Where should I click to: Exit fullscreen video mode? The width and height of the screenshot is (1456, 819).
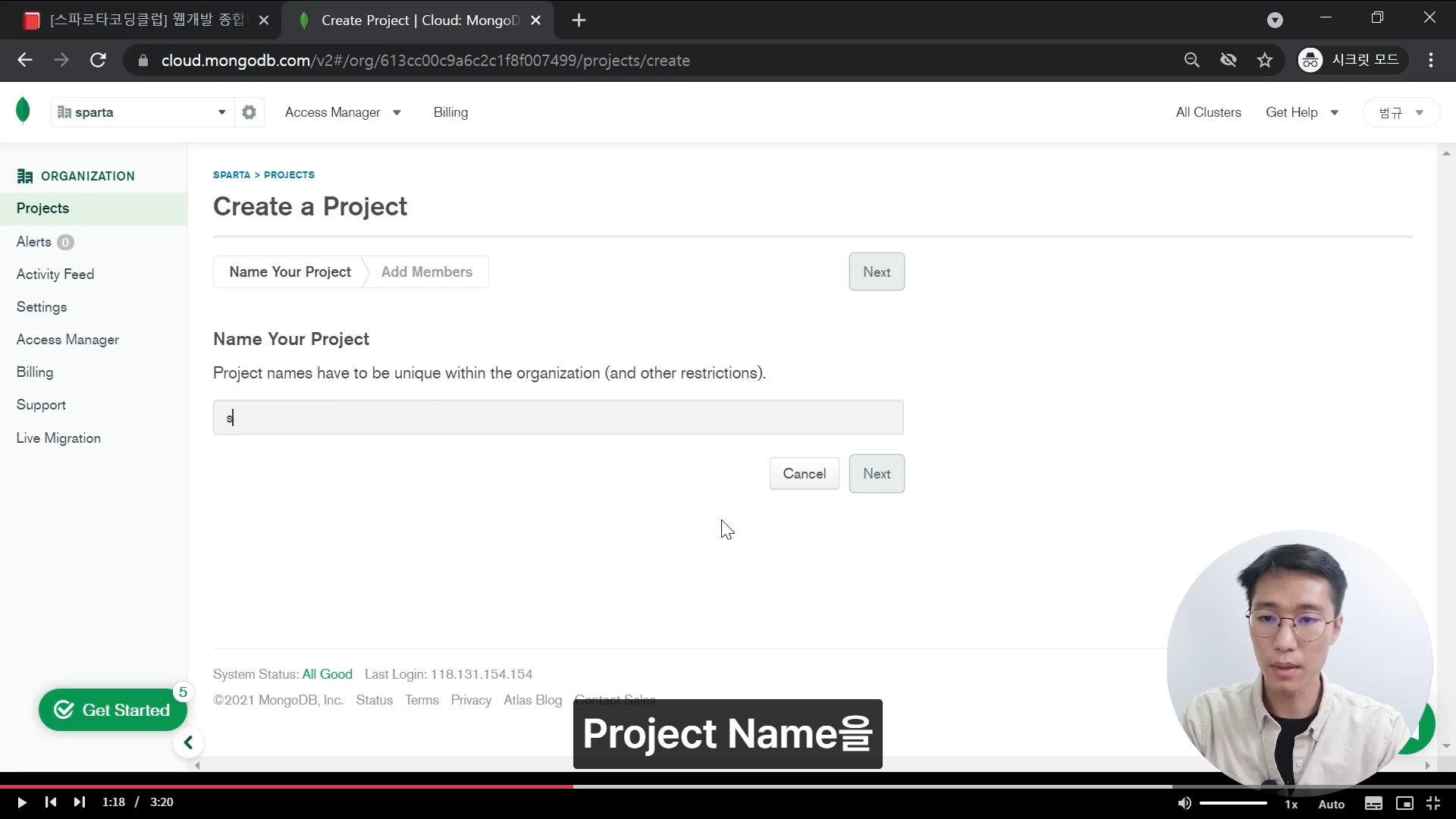(1433, 804)
